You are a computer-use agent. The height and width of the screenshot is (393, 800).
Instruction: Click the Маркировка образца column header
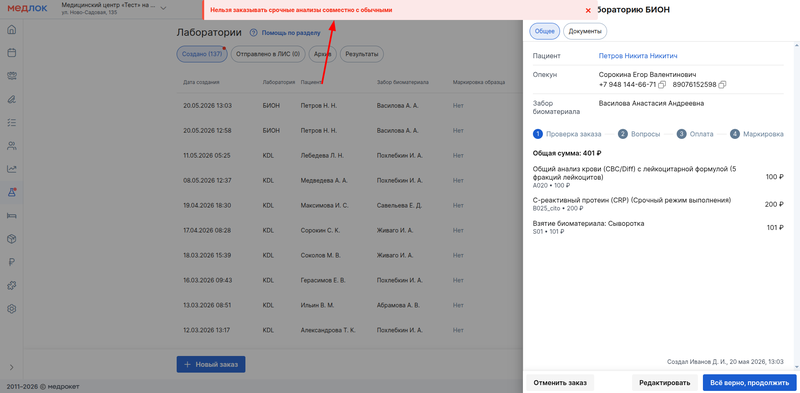[x=479, y=82]
